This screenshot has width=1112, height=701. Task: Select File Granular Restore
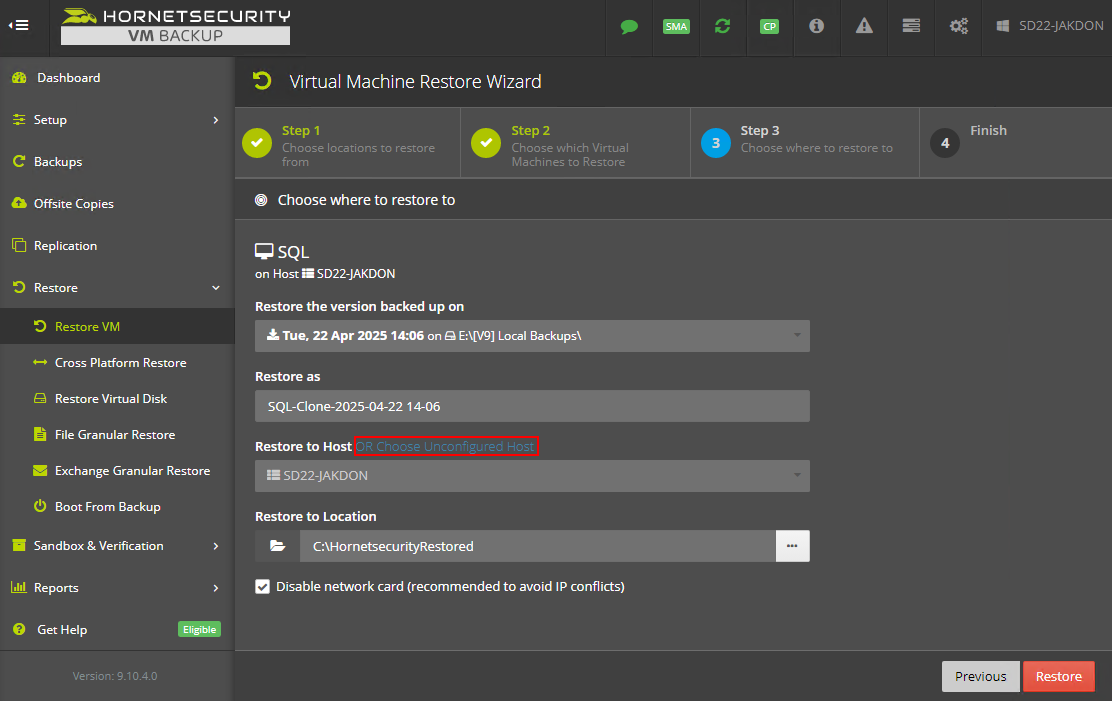pos(115,435)
